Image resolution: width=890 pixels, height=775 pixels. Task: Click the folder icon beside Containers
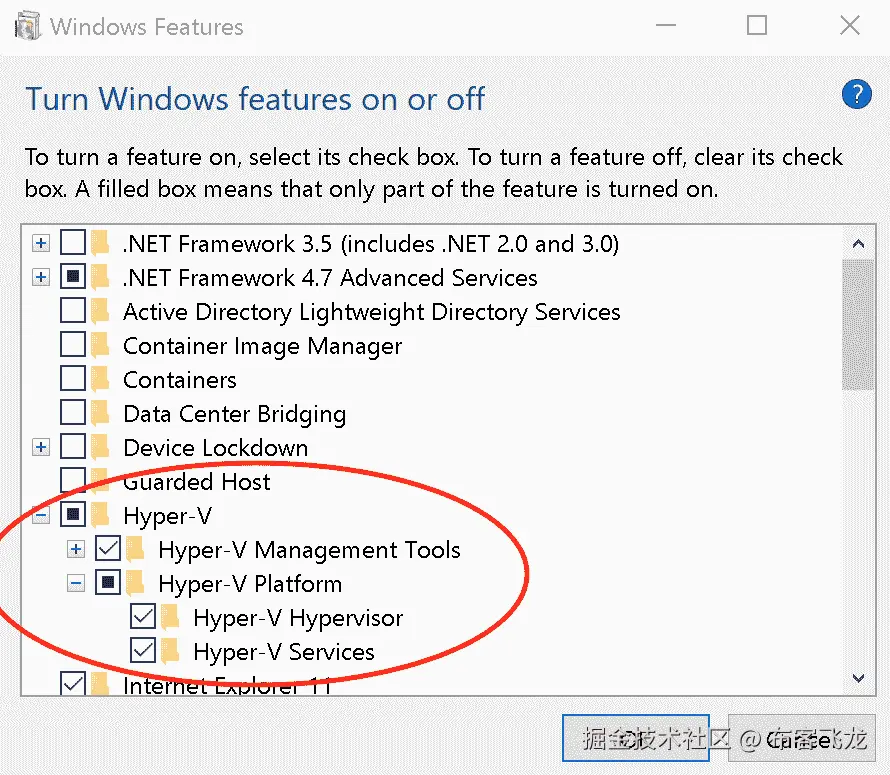tap(100, 380)
